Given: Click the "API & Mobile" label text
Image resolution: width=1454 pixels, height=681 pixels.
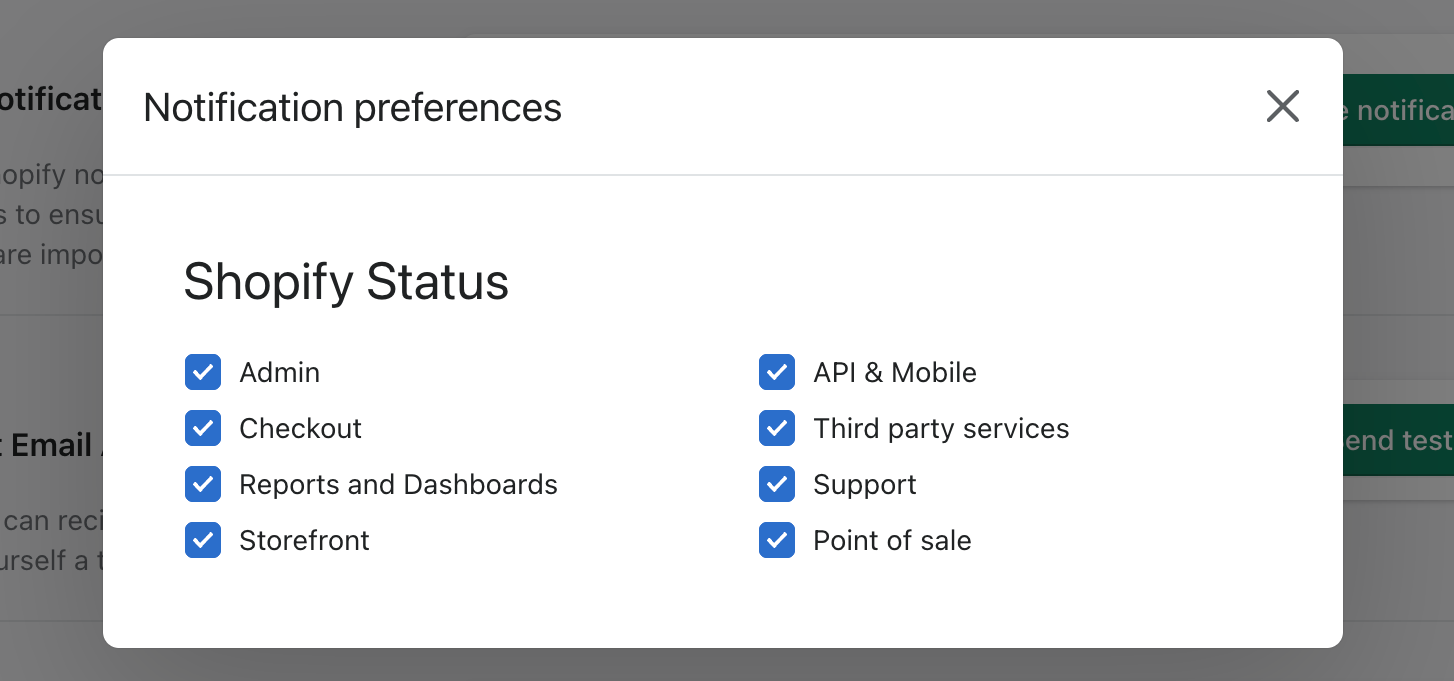Looking at the screenshot, I should click(895, 372).
